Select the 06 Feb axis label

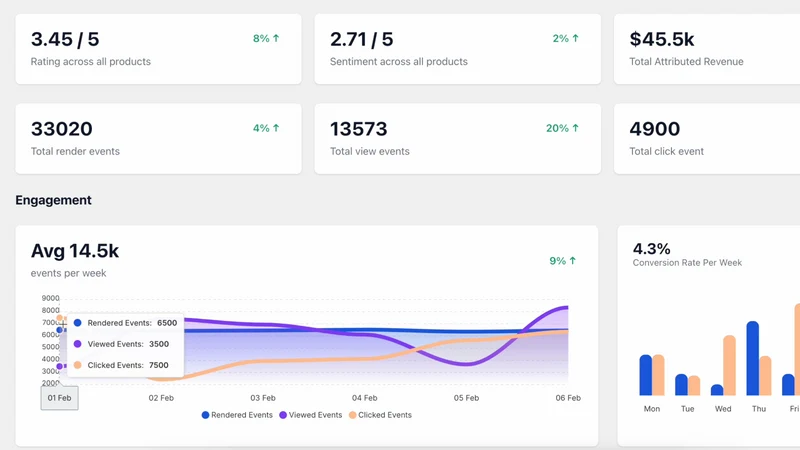pos(568,398)
